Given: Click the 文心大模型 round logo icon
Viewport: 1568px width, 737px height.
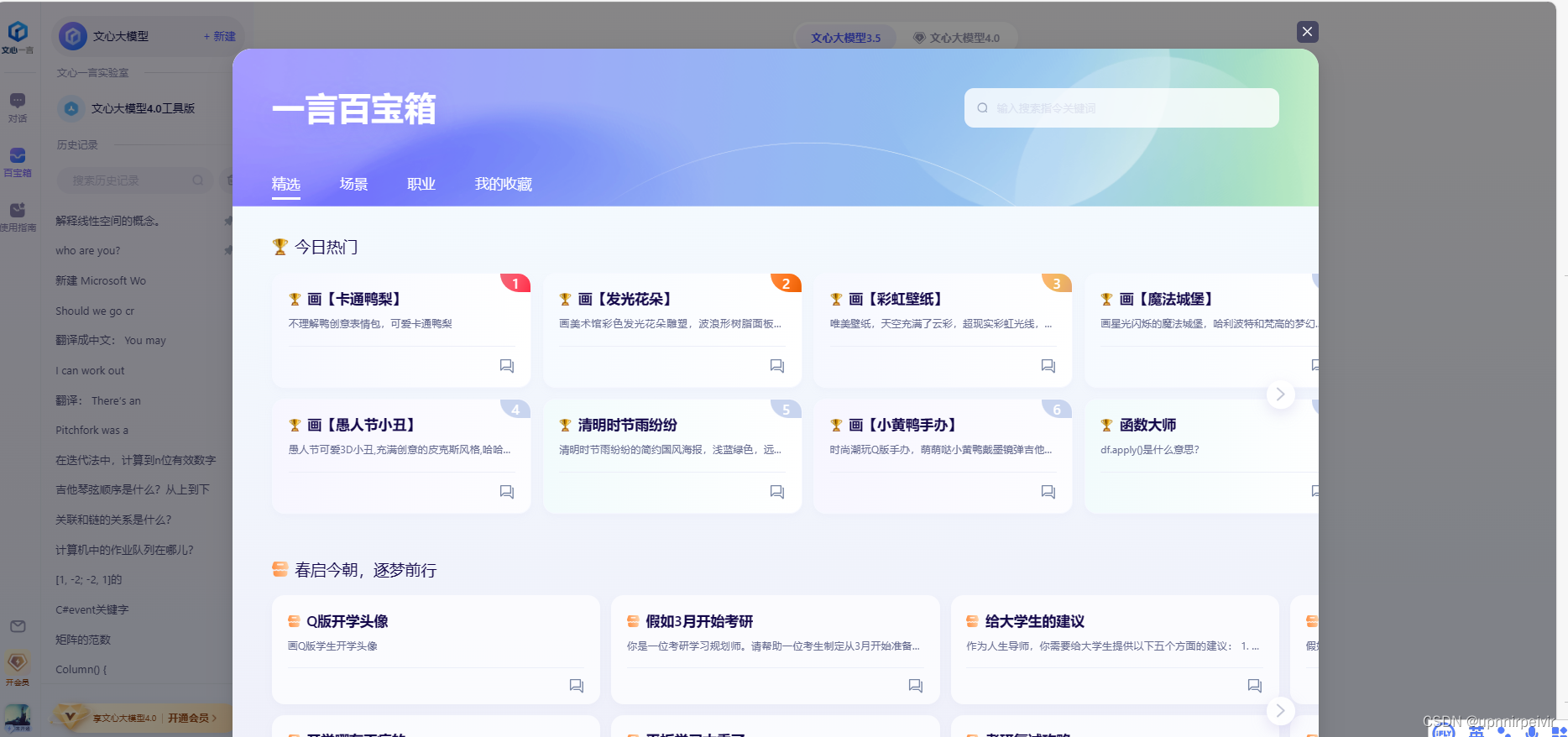Looking at the screenshot, I should (73, 37).
